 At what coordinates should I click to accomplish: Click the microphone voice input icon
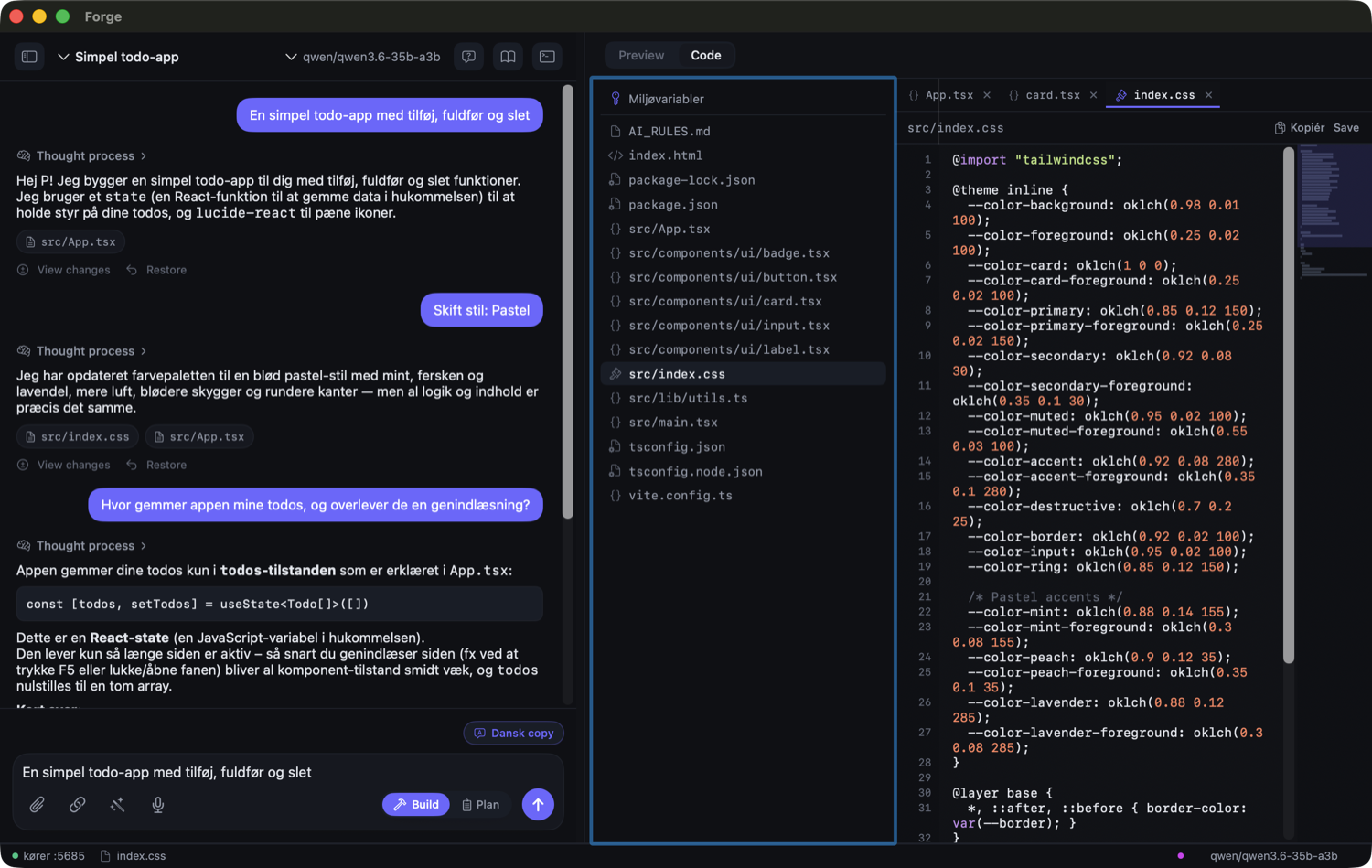(x=157, y=805)
